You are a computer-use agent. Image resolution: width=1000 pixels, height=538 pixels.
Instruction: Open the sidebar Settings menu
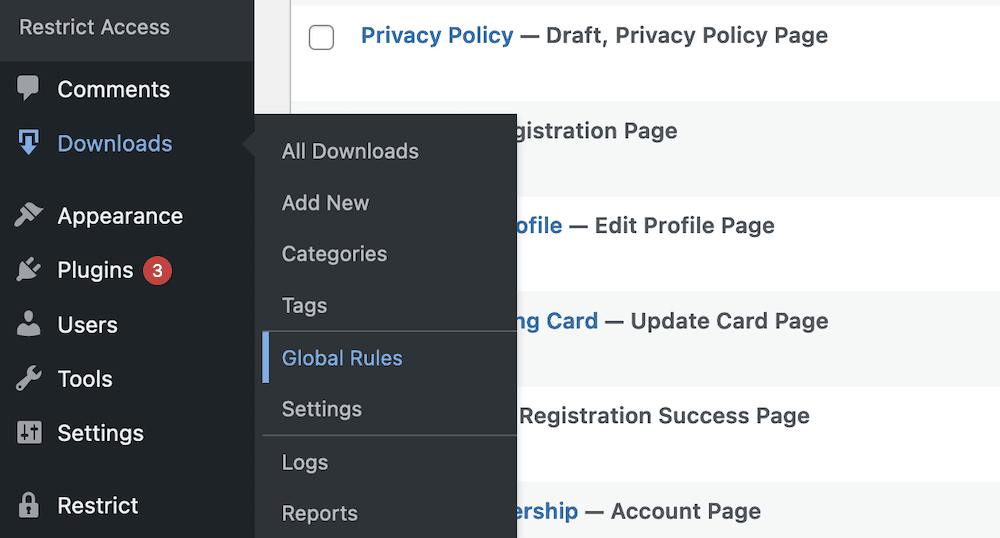[100, 433]
